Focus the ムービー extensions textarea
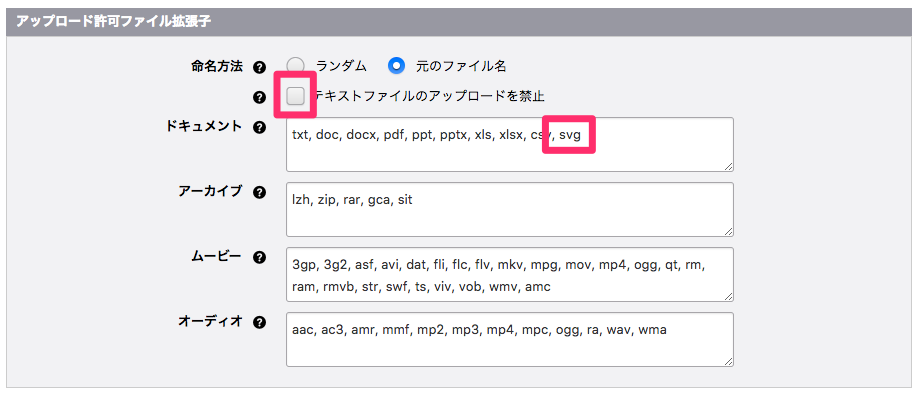This screenshot has height=395, width=920. [510, 275]
